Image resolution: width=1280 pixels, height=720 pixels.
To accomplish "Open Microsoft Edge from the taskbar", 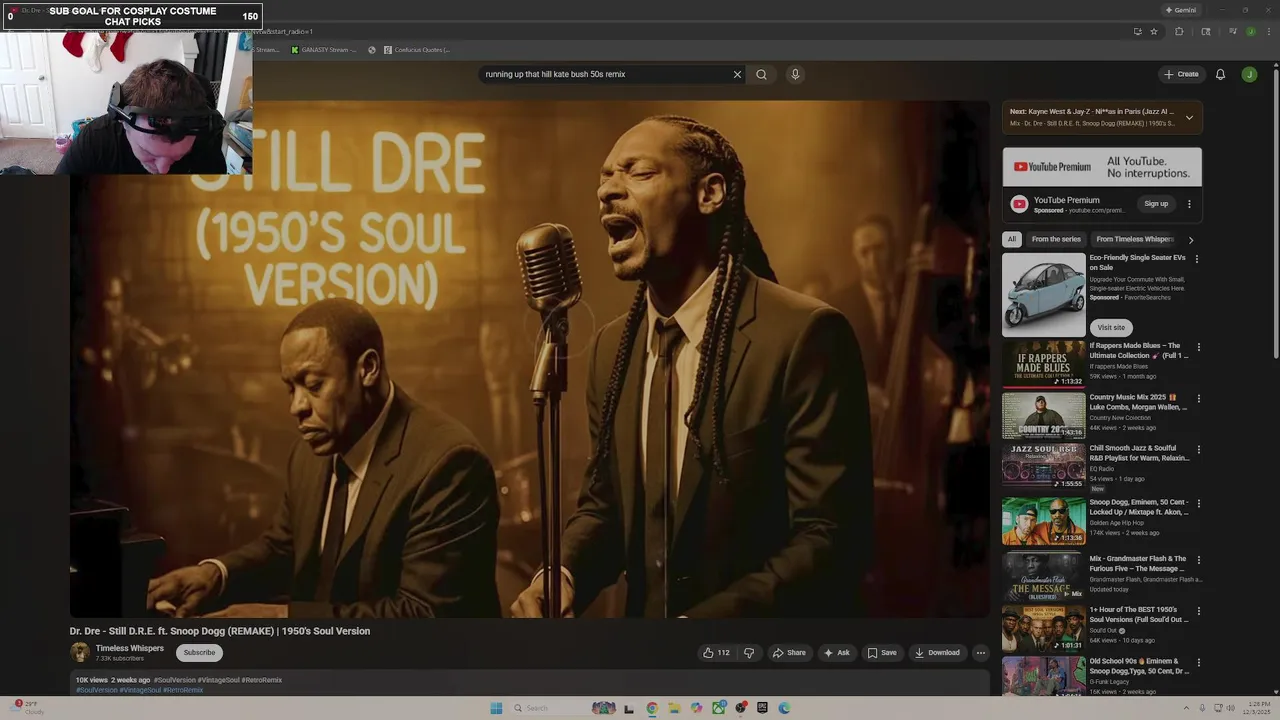I will coord(784,708).
